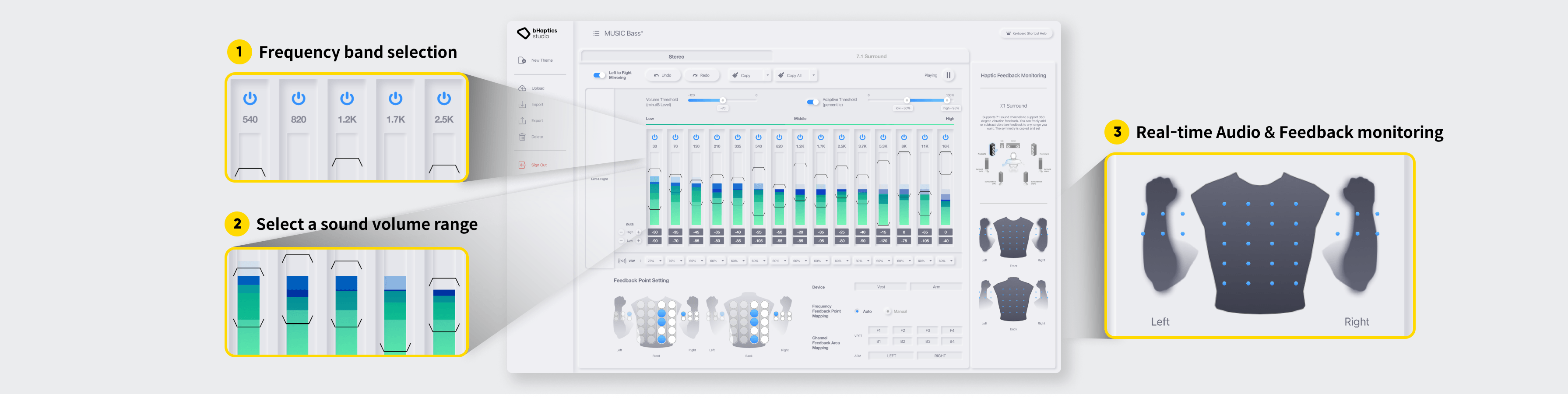Screen dimensions: 1568x398
Task: Toggle power for the 30 band
Action: pyautogui.click(x=654, y=137)
